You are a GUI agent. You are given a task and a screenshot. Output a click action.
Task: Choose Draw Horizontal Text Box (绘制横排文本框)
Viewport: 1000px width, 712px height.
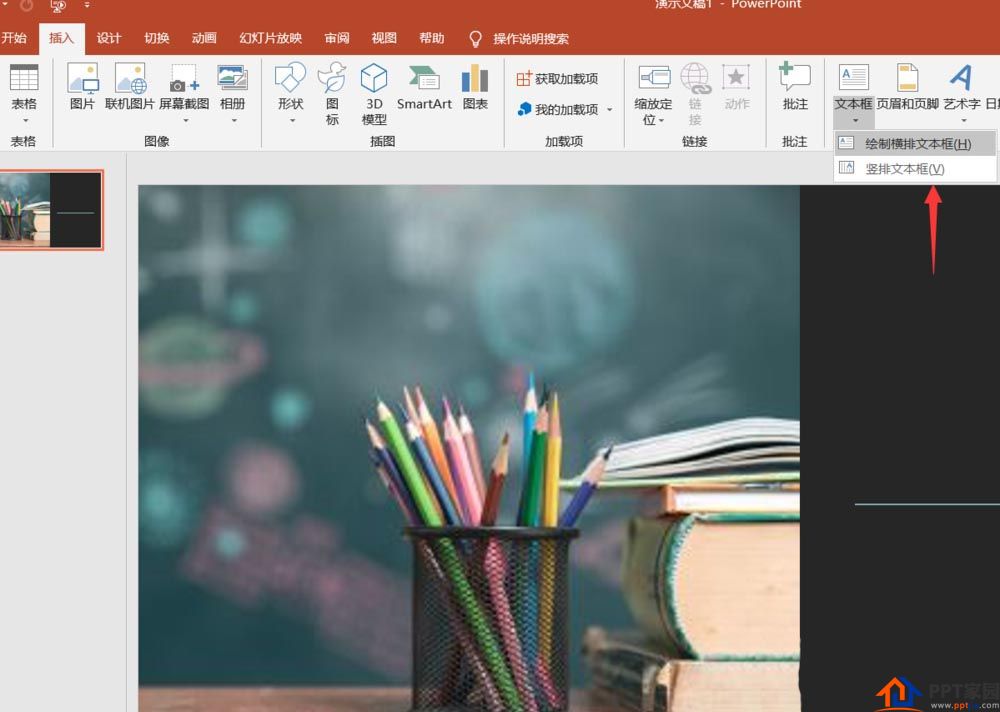[915, 144]
